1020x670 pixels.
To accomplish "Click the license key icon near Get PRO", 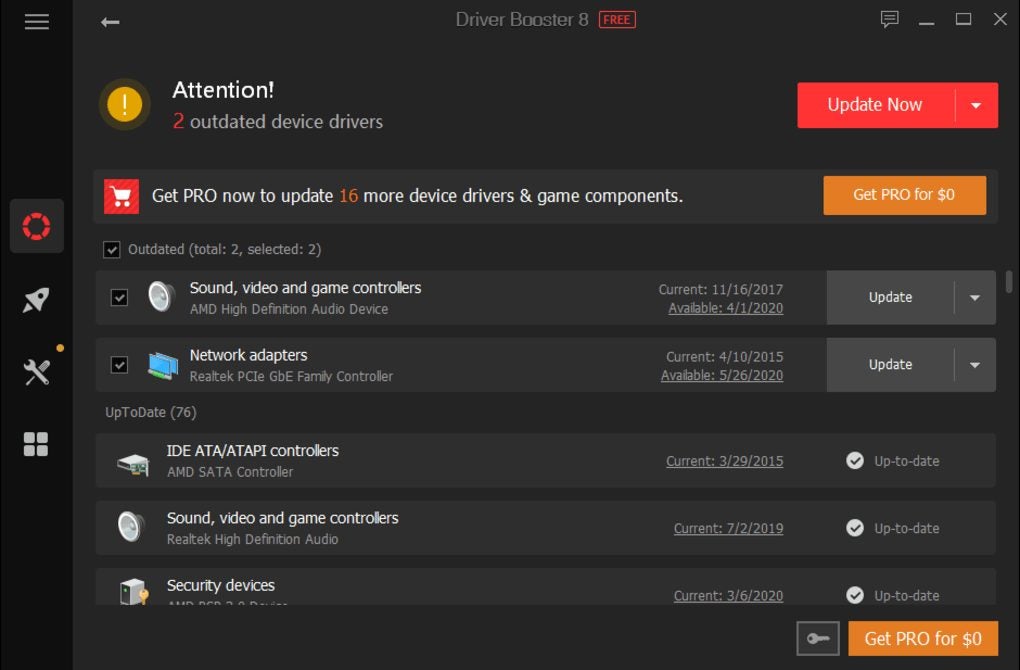I will pyautogui.click(x=817, y=638).
